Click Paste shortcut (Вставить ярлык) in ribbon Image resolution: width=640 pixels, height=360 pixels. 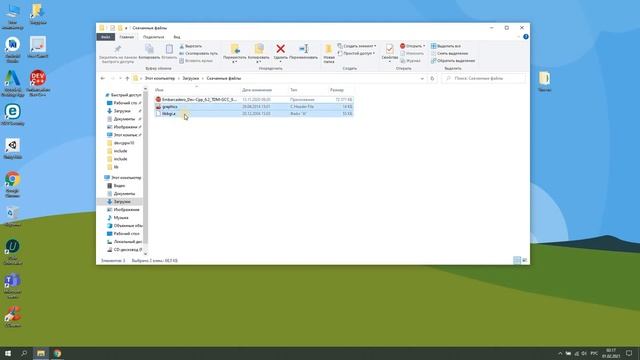pyautogui.click(x=196, y=61)
